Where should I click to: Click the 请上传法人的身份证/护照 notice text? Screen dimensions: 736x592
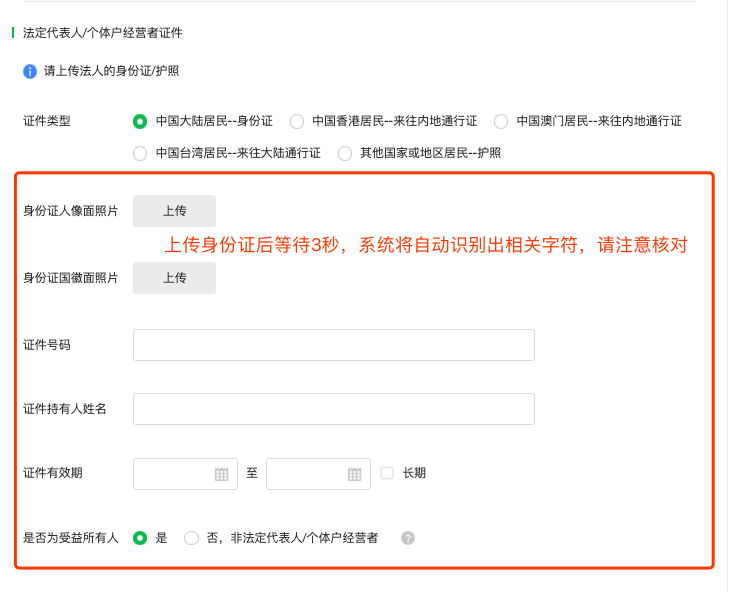tap(112, 71)
